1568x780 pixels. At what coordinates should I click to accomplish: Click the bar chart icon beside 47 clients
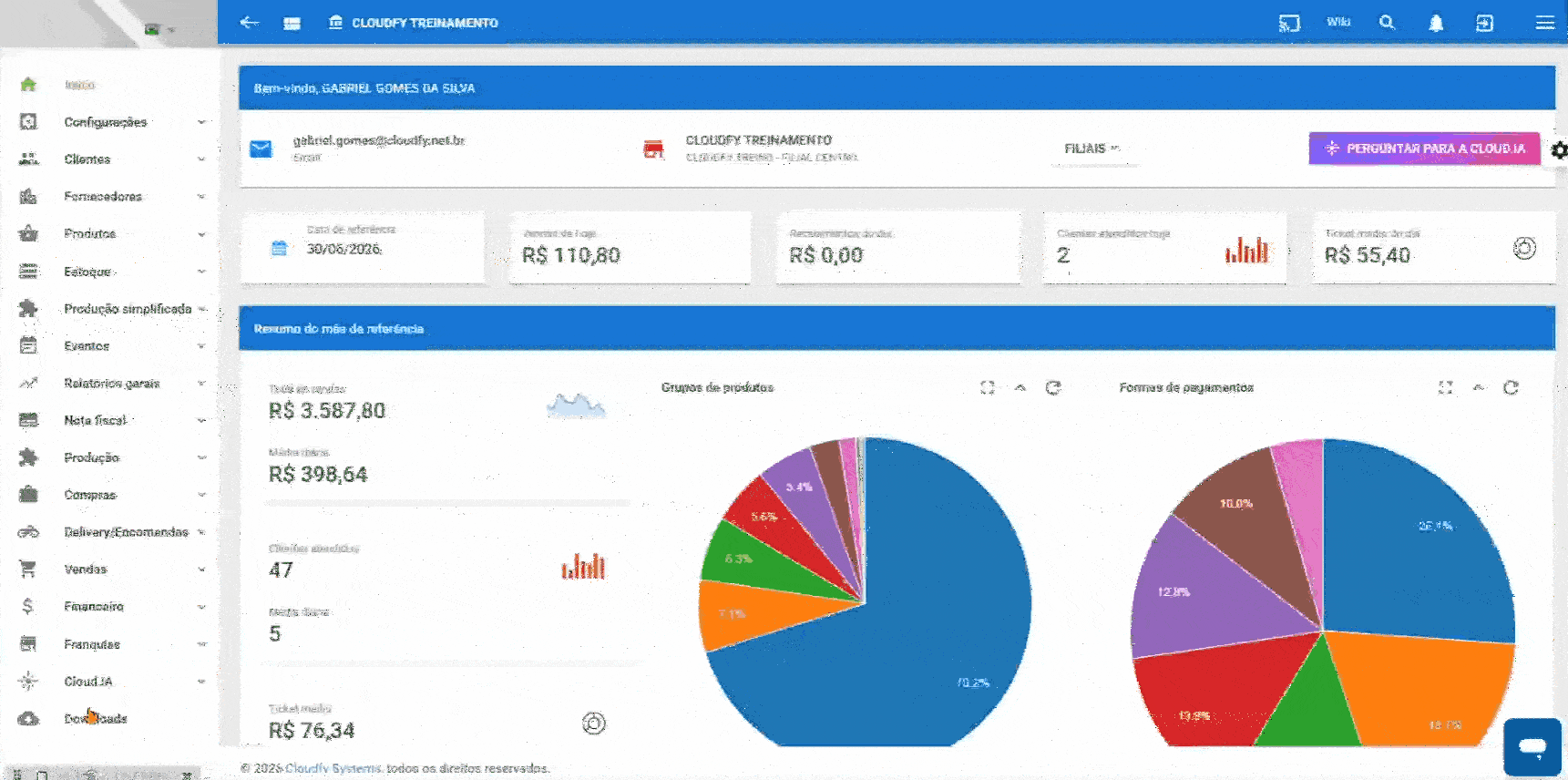[583, 567]
